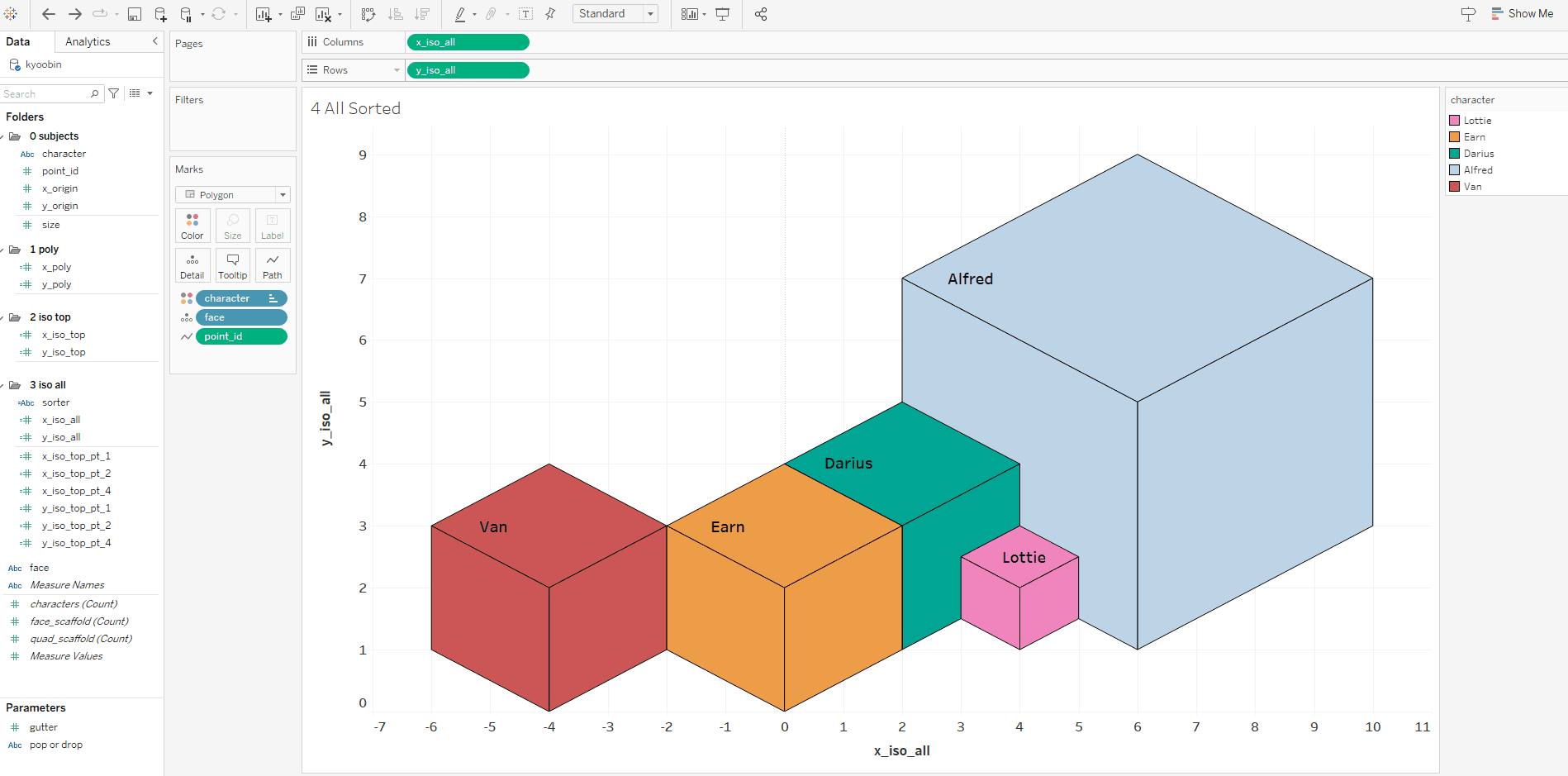This screenshot has width=1568, height=776.
Task: Click the Color button on Marks card
Action: coord(192,226)
